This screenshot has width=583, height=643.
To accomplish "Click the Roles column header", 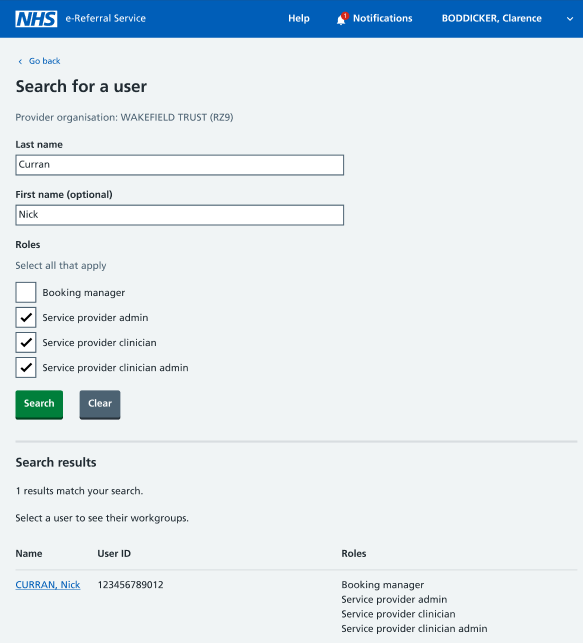I will (354, 554).
